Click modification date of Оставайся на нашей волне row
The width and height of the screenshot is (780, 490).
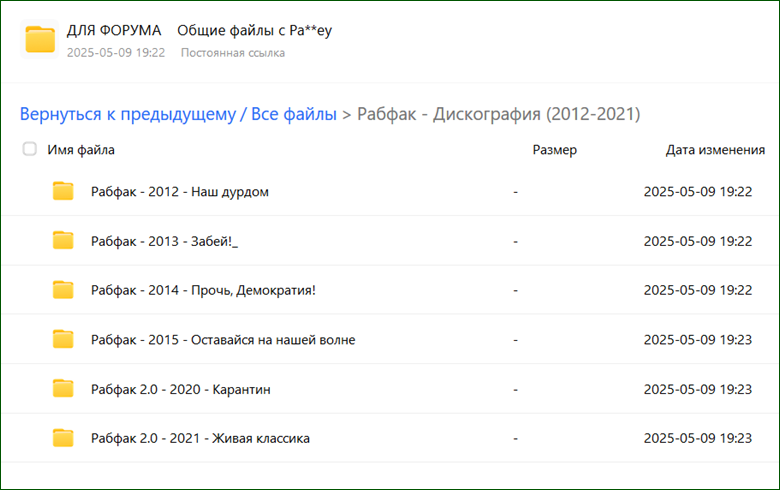click(x=698, y=340)
